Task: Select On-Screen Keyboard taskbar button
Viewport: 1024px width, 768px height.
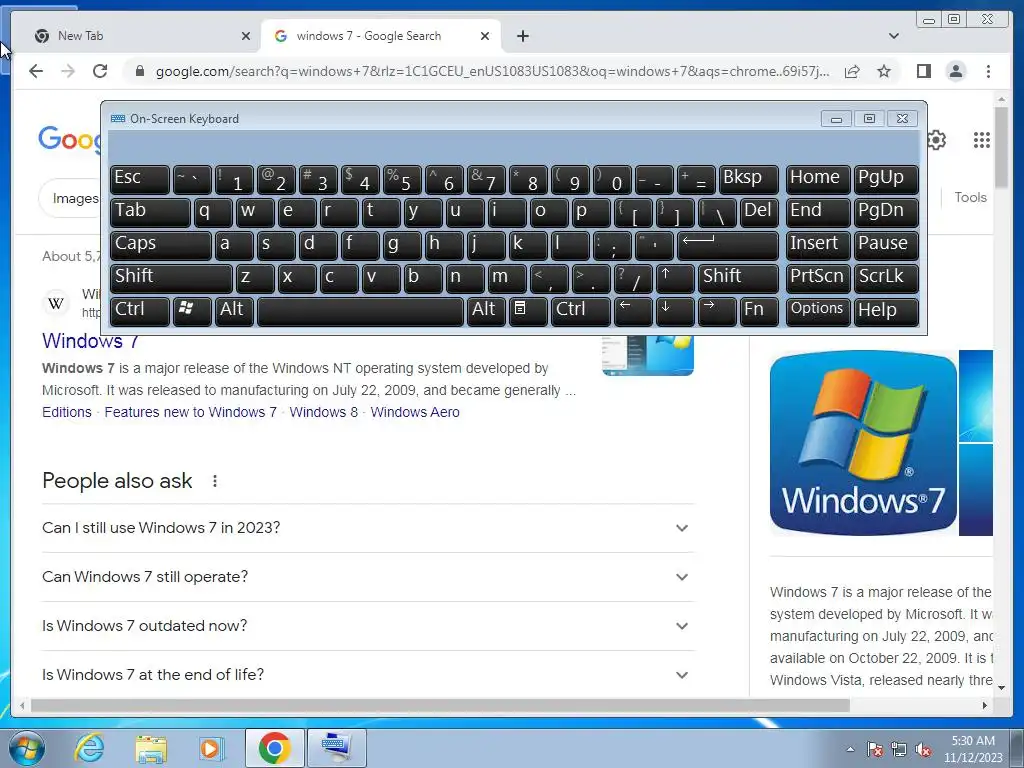Action: pos(336,748)
